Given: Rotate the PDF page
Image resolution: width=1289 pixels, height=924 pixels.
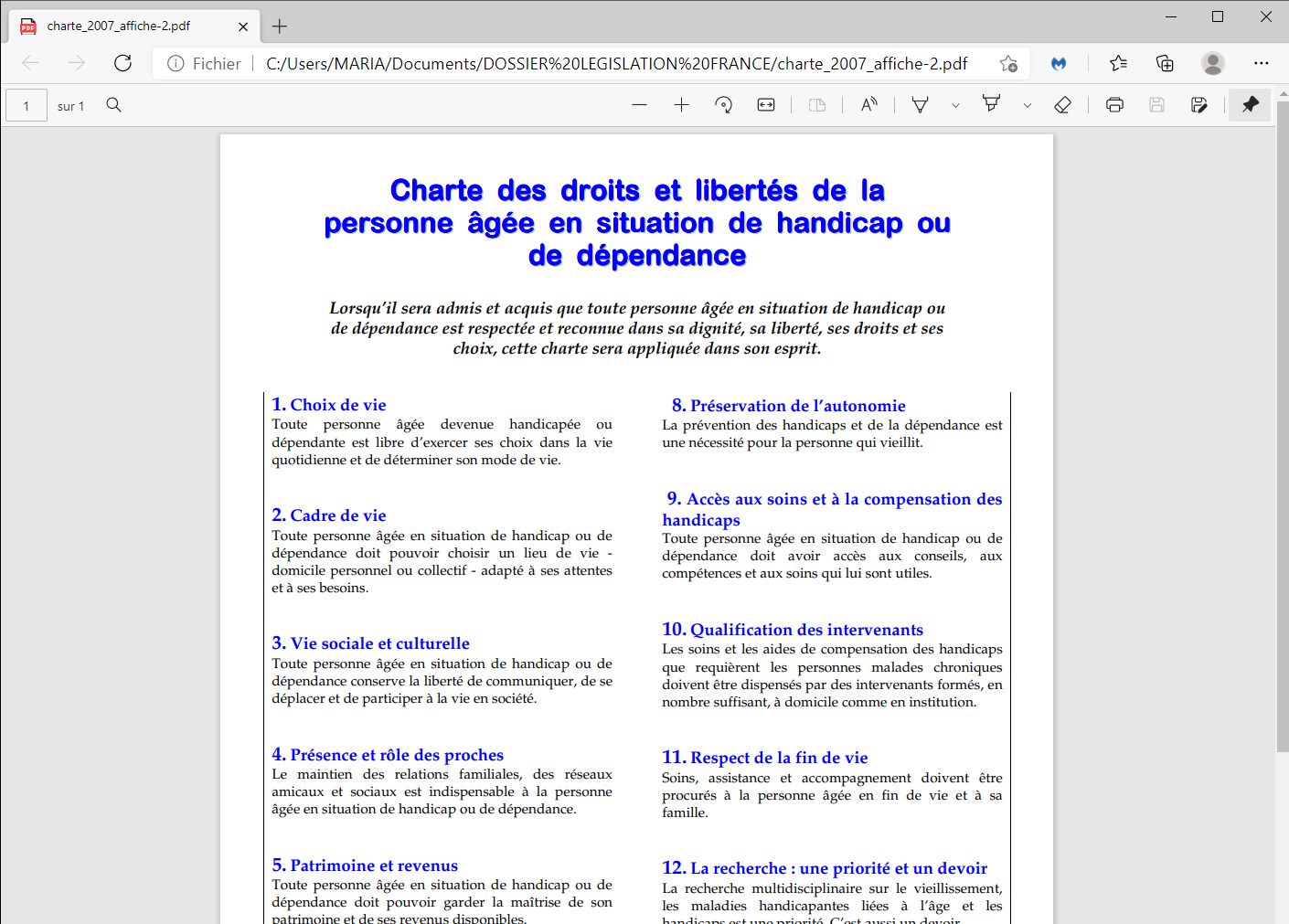Looking at the screenshot, I should click(x=723, y=105).
